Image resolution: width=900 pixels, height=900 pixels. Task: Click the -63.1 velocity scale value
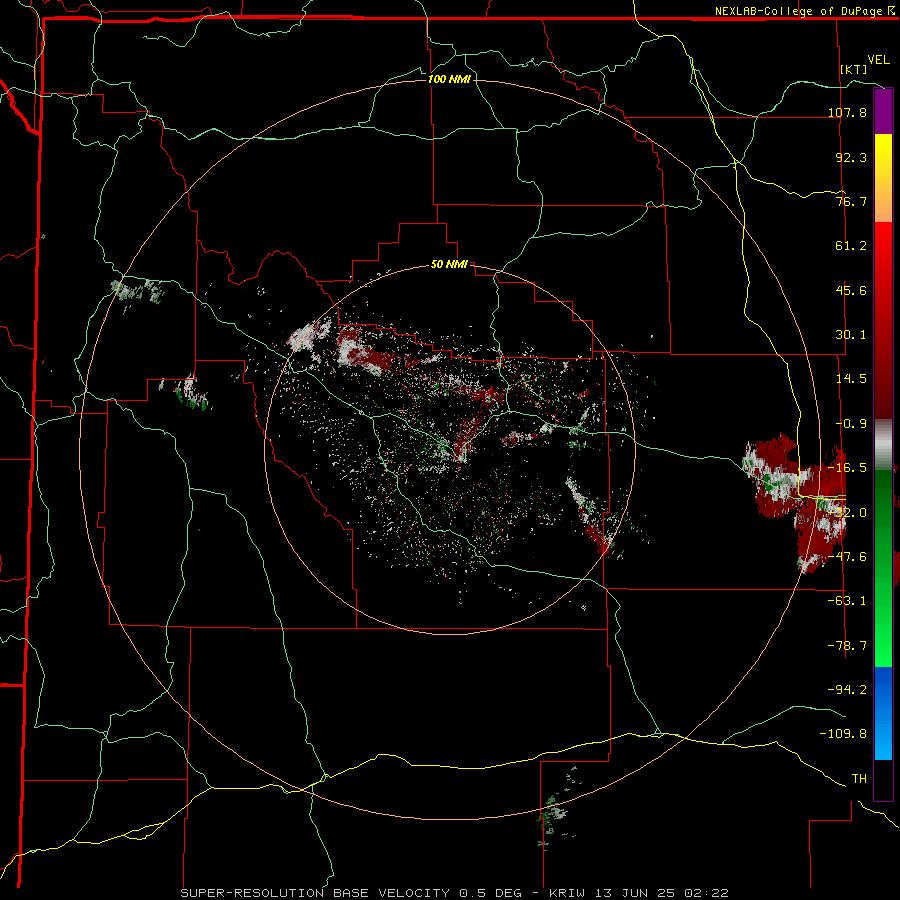[848, 600]
